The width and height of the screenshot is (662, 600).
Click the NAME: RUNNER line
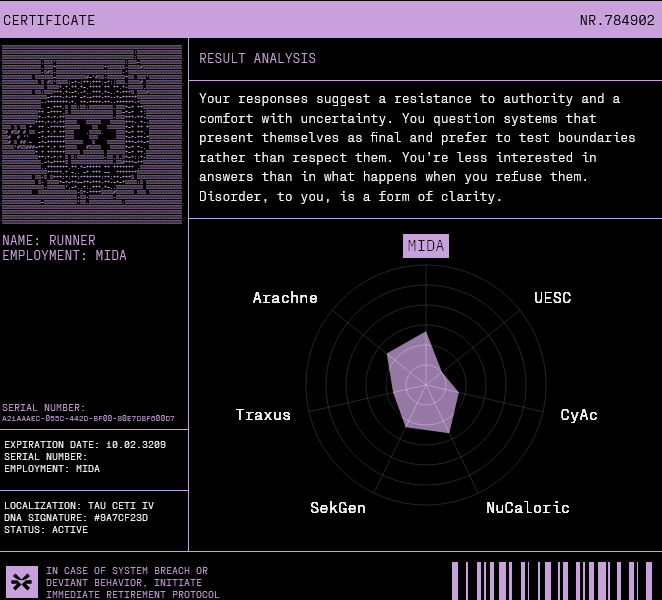click(x=49, y=240)
